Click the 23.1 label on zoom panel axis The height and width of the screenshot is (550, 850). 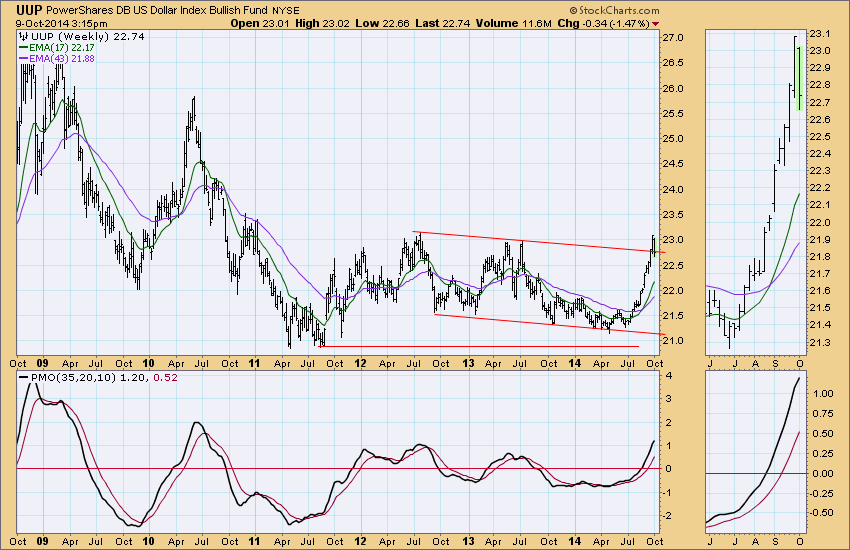(819, 34)
